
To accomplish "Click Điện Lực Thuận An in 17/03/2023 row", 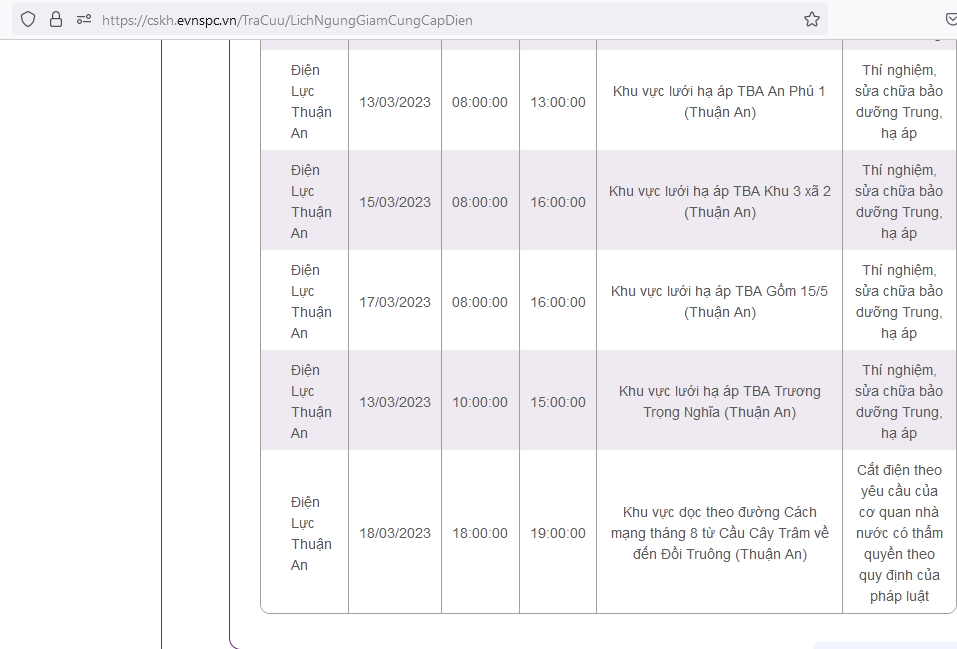I will point(311,302).
